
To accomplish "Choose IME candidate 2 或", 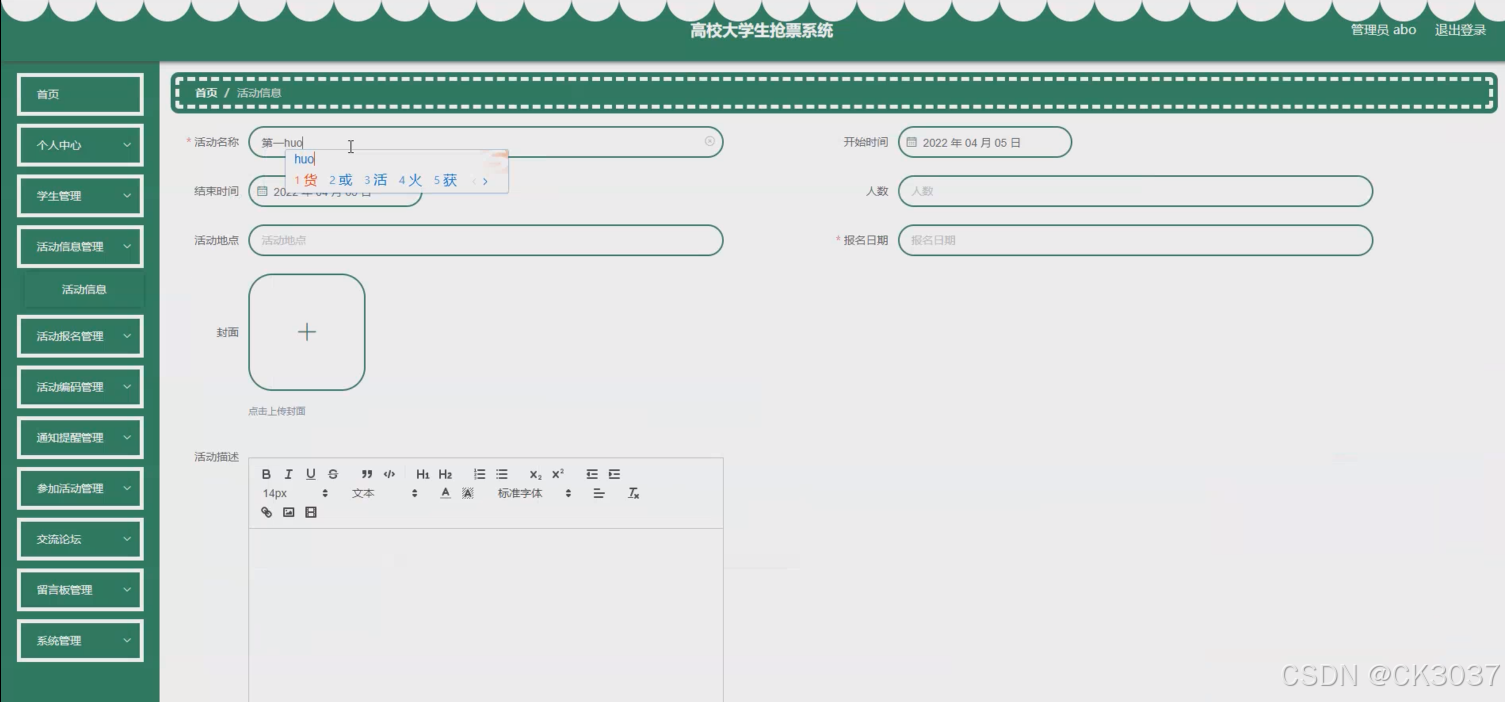I will point(341,180).
